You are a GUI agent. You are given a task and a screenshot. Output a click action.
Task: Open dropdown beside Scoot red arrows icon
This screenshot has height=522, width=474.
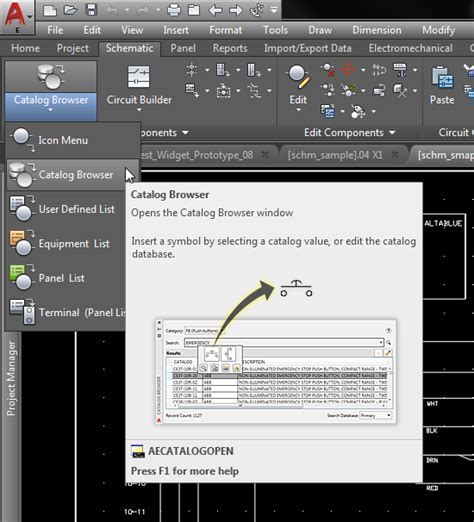point(363,70)
